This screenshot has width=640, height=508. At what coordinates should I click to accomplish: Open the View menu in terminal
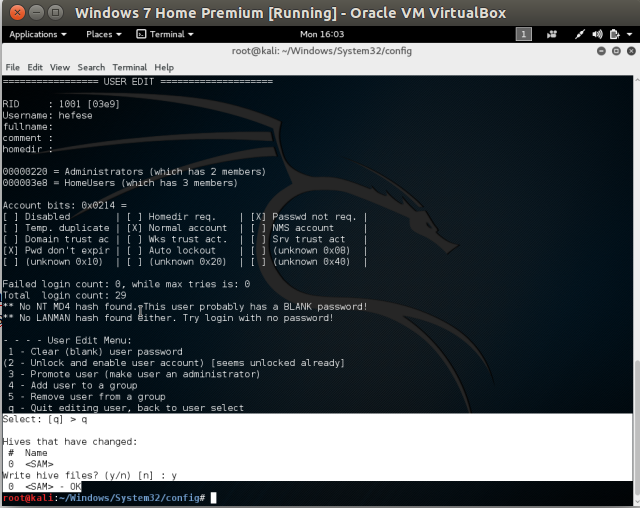[60, 67]
